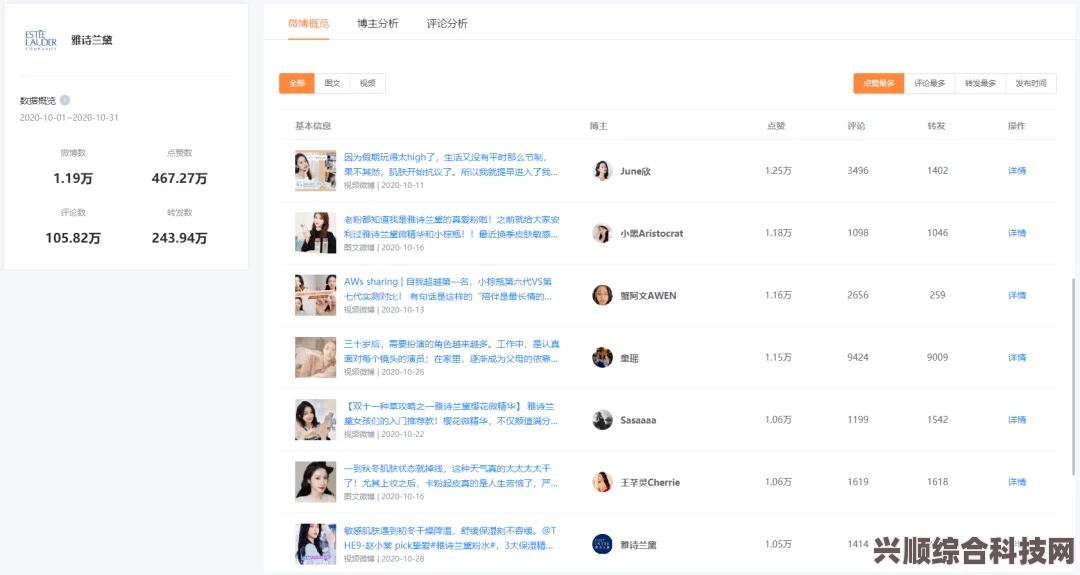This screenshot has height=575, width=1080.
Task: Click the blogger name June欣
Action: (x=635, y=171)
